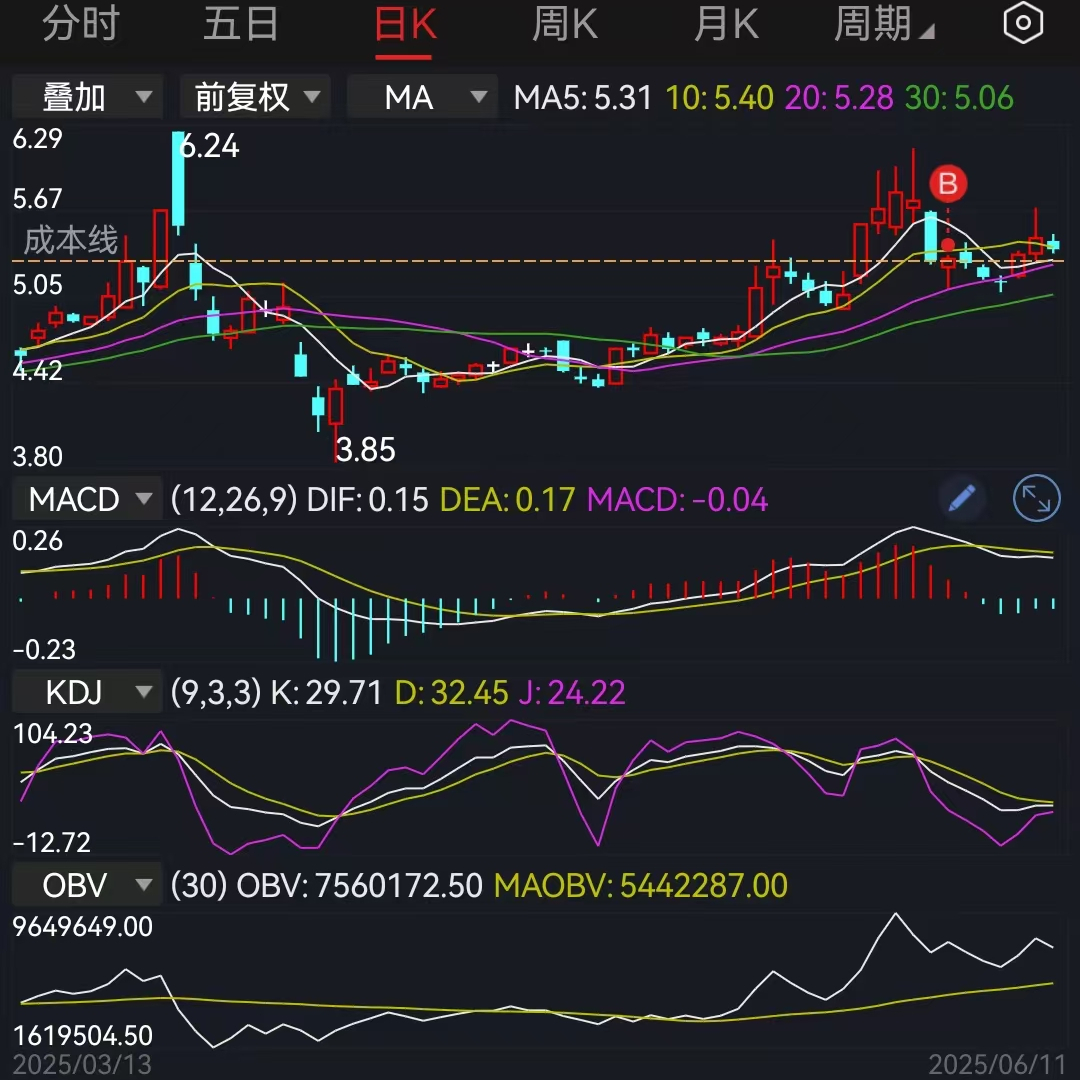
Task: Open the chart settings gear icon
Action: (1023, 22)
